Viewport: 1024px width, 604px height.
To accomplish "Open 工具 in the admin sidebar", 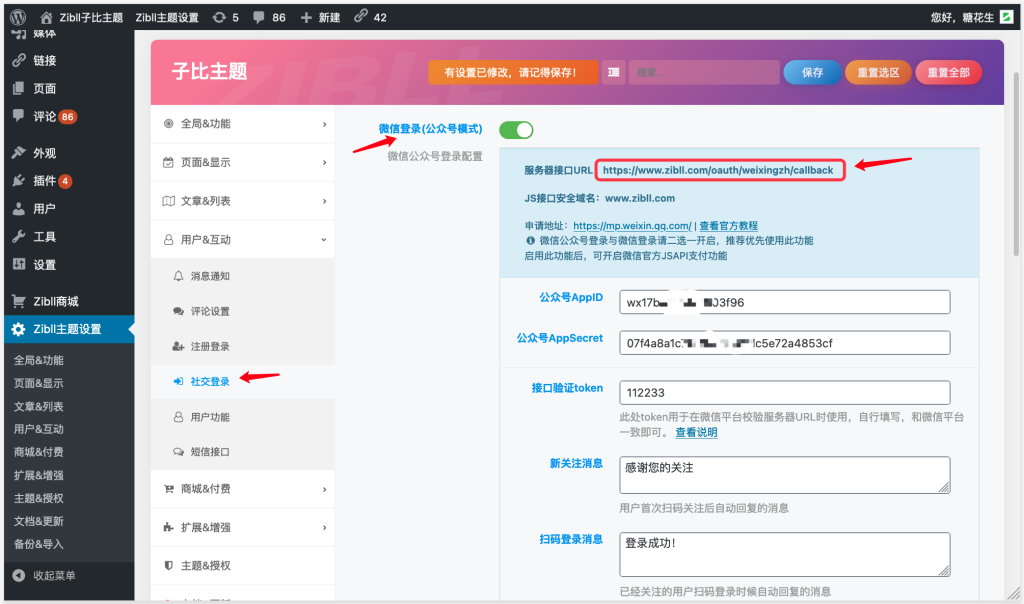I will (x=44, y=236).
